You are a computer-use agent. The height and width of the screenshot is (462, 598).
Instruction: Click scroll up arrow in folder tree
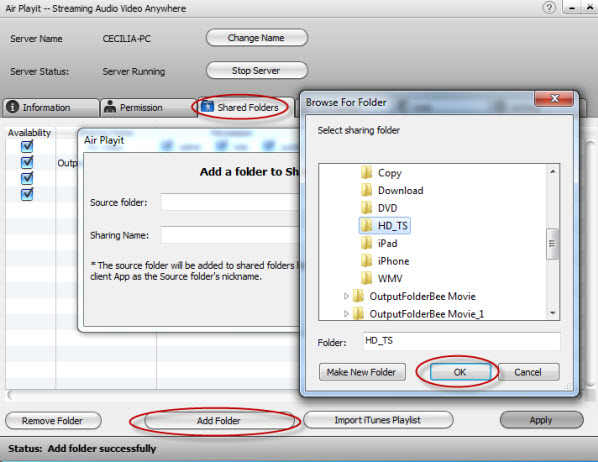(553, 172)
